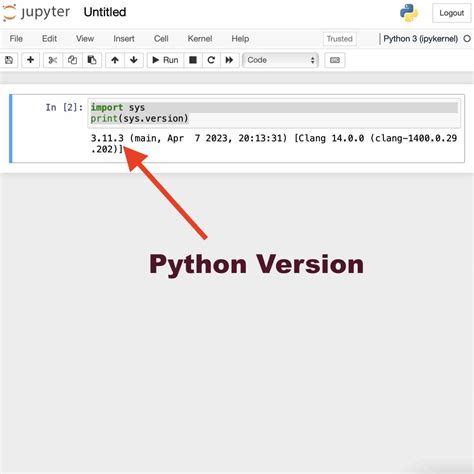Click the Logout button

(x=451, y=13)
